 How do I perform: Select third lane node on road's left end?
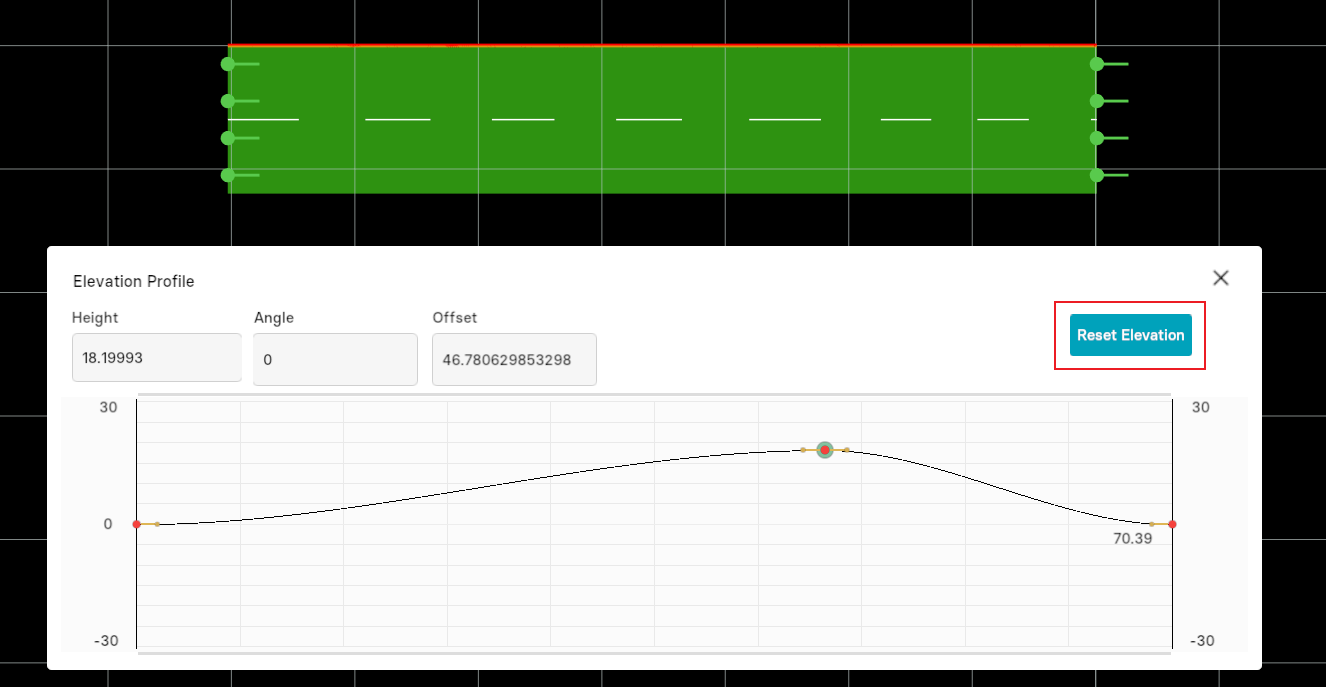[x=228, y=138]
